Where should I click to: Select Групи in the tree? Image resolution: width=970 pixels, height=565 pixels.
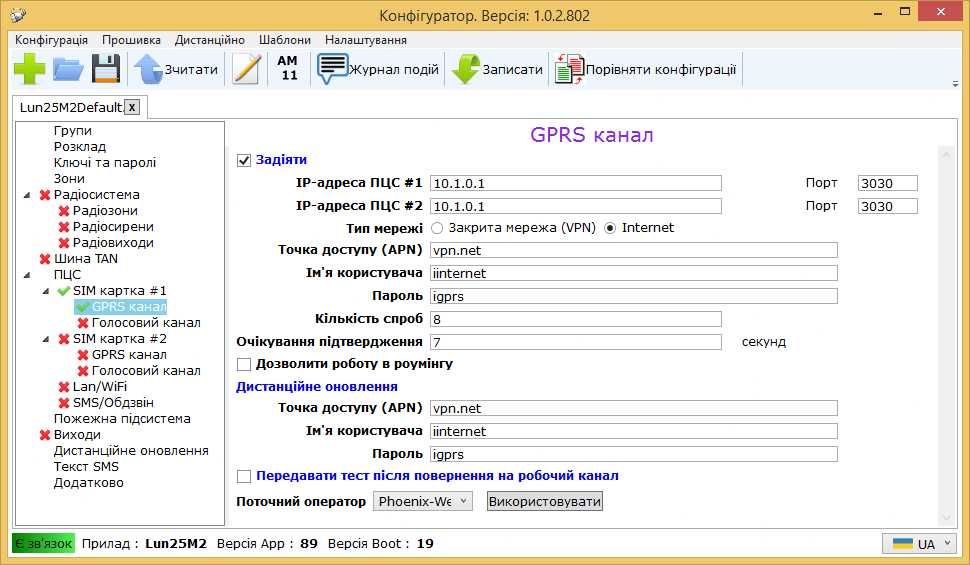(x=72, y=131)
